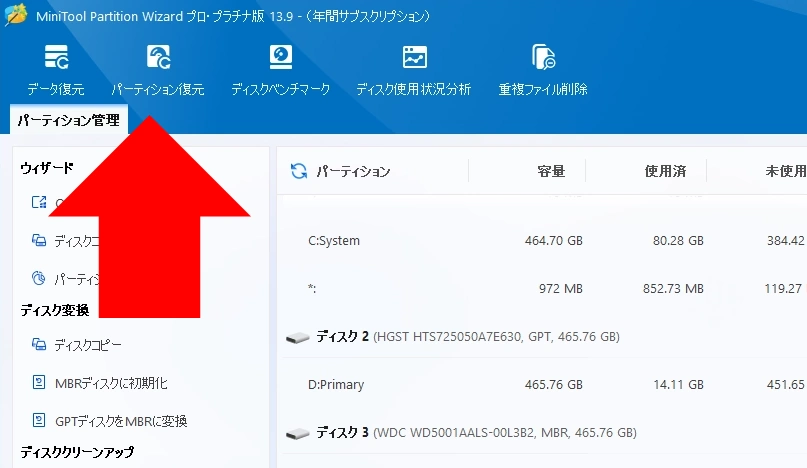807x468 pixels.
Task: Click the 14.11 GB used cell
Action: coord(678,385)
